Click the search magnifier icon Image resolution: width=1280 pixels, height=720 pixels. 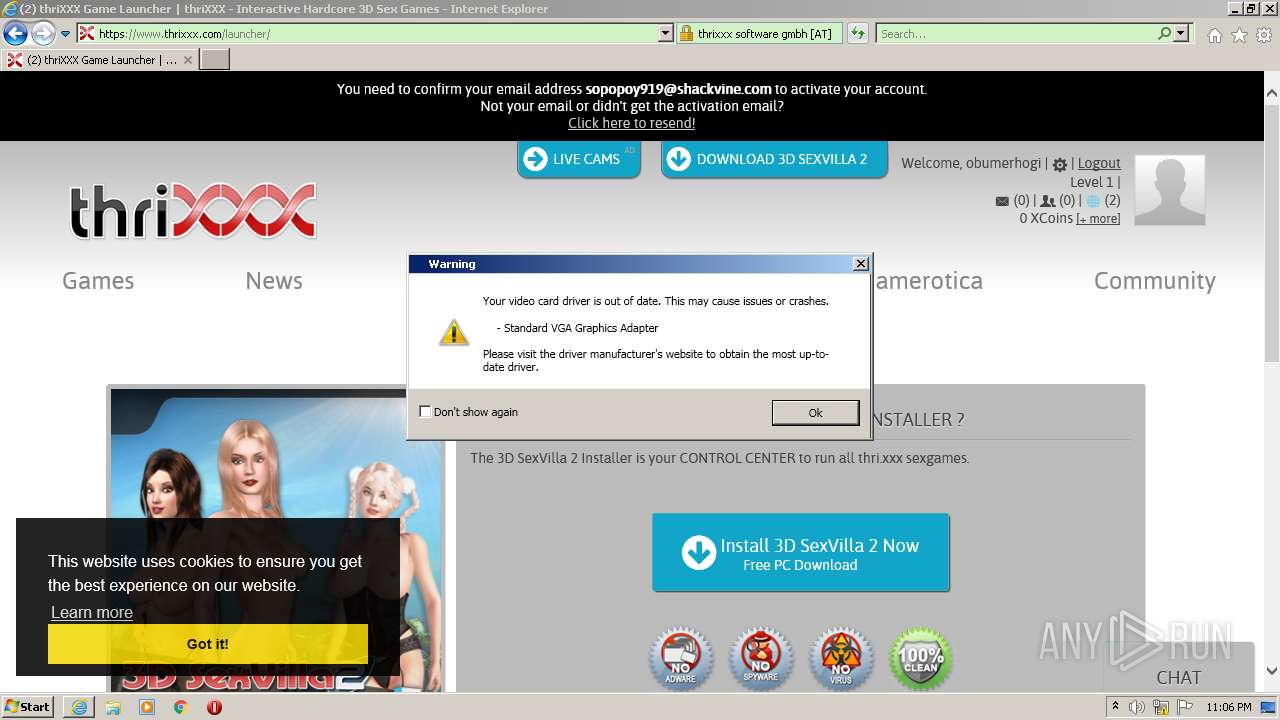click(1164, 34)
